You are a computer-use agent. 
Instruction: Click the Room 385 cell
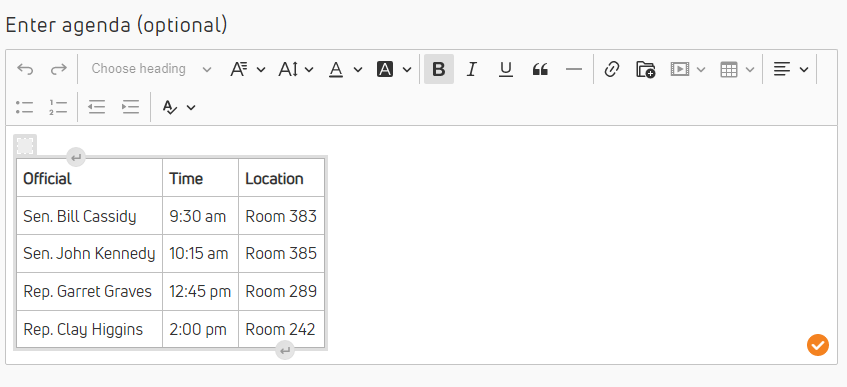281,253
